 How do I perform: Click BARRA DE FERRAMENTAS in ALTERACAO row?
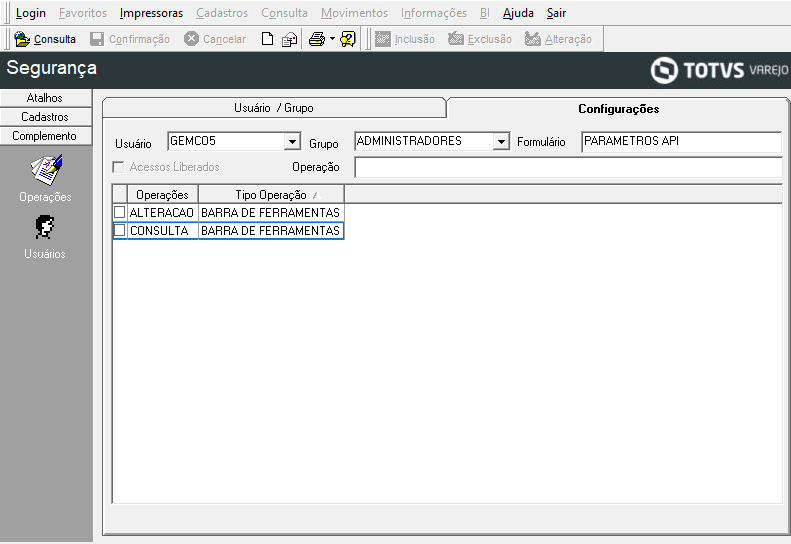coord(271,212)
